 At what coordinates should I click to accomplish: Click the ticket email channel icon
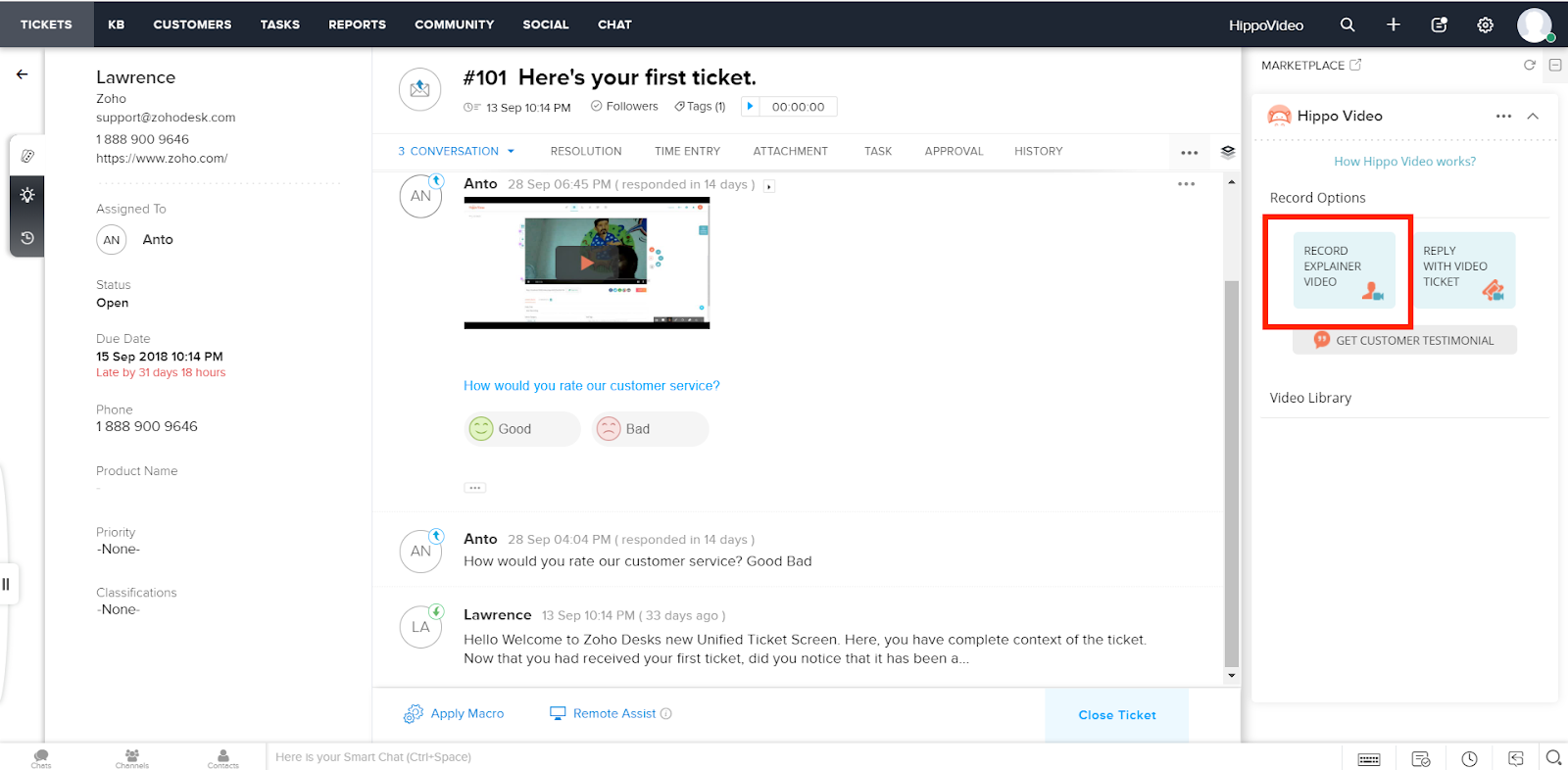point(419,89)
